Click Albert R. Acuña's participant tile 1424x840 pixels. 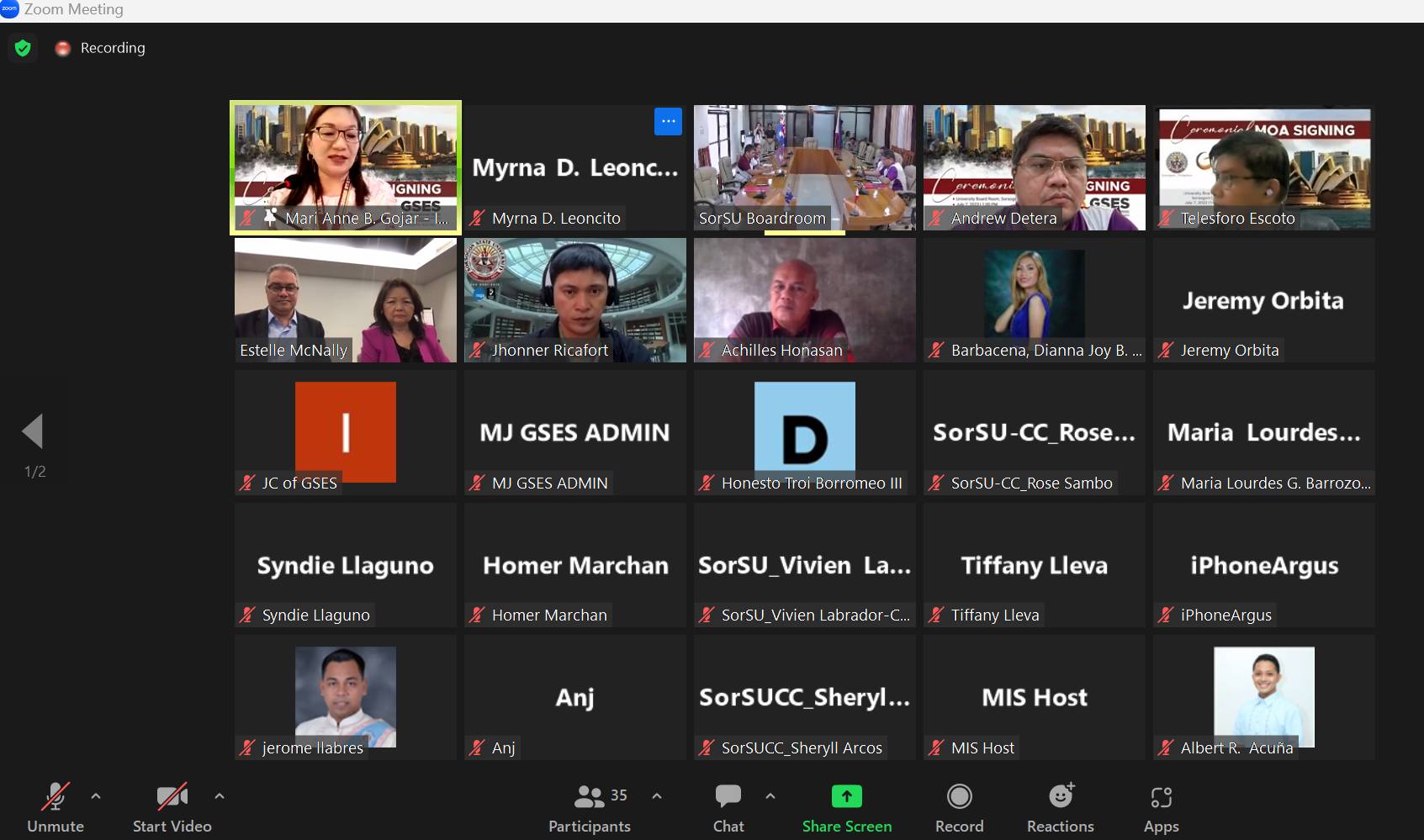[x=1263, y=697]
